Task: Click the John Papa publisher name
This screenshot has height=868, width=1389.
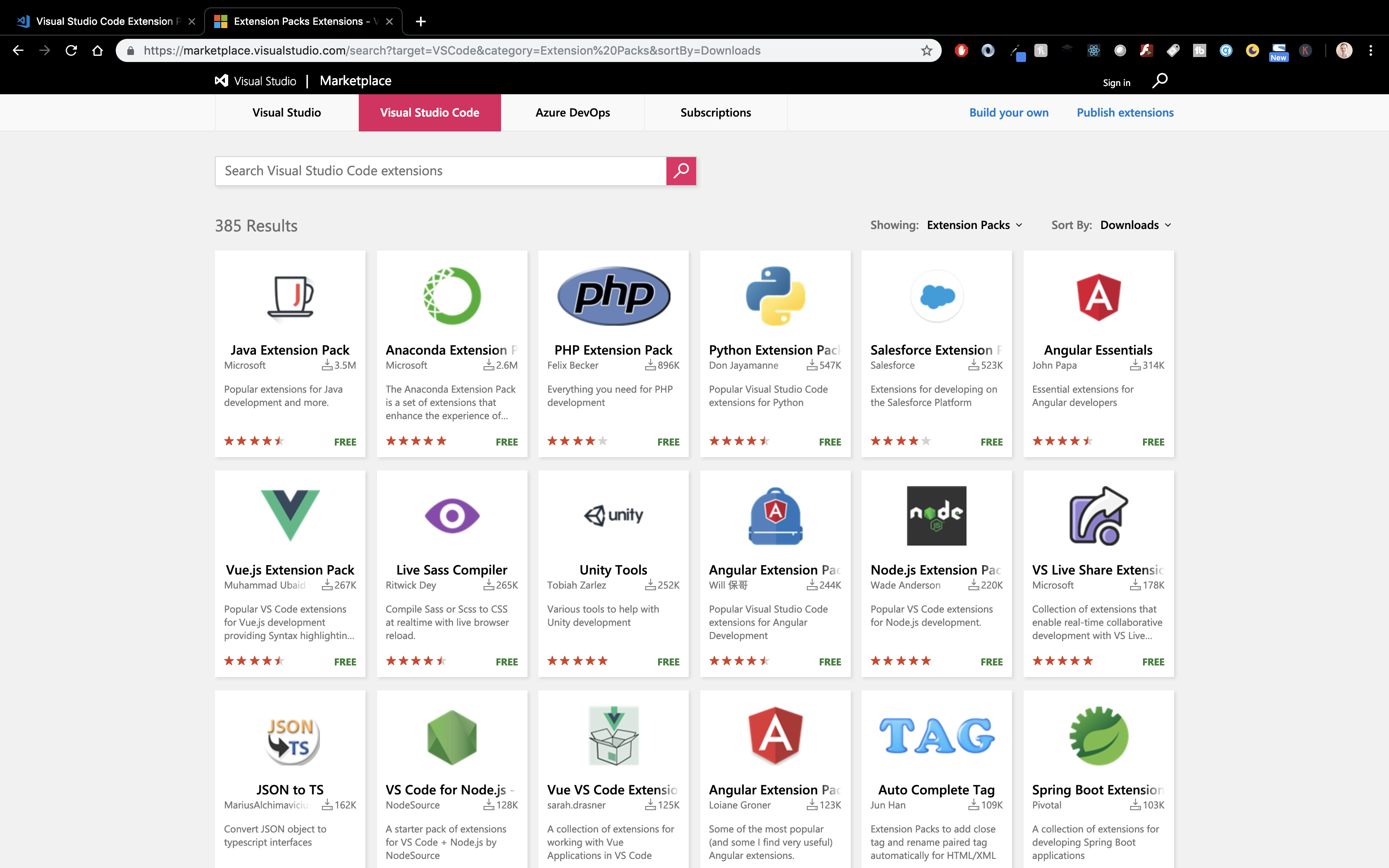Action: [1054, 365]
